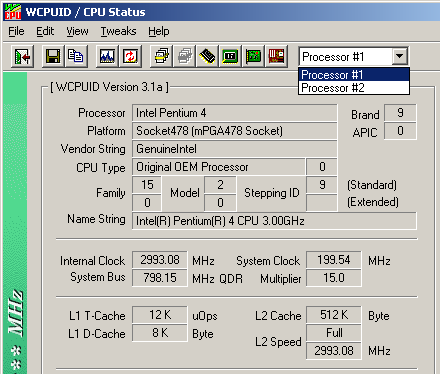Click the Intel Pentium 4 processor field
This screenshot has width=440, height=374.
234,113
